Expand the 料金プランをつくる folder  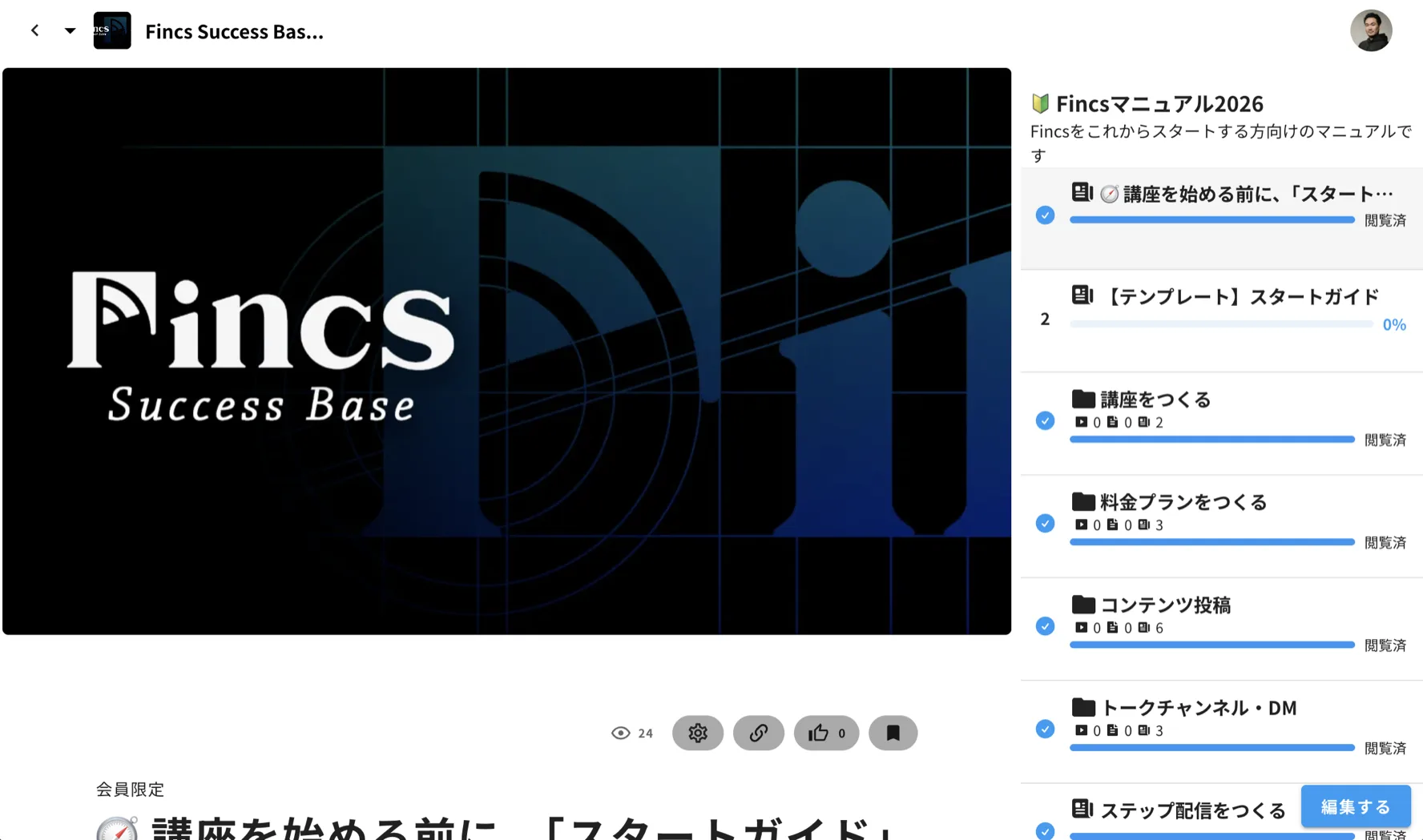[x=1221, y=526]
